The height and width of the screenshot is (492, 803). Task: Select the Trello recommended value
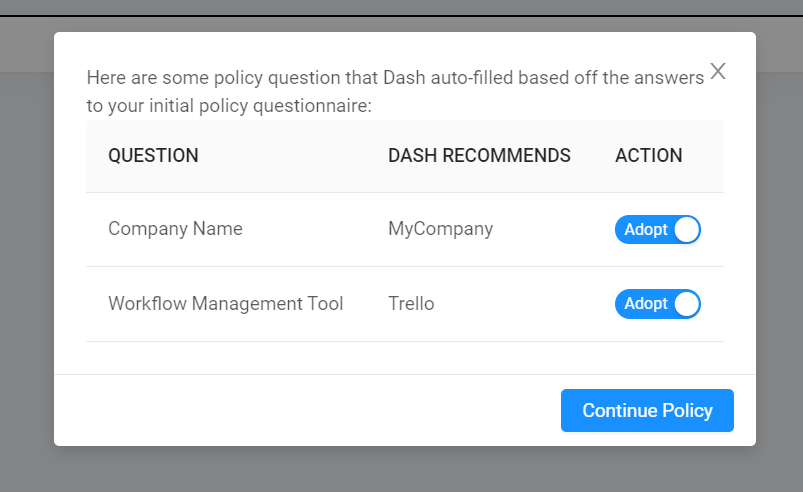pos(411,303)
